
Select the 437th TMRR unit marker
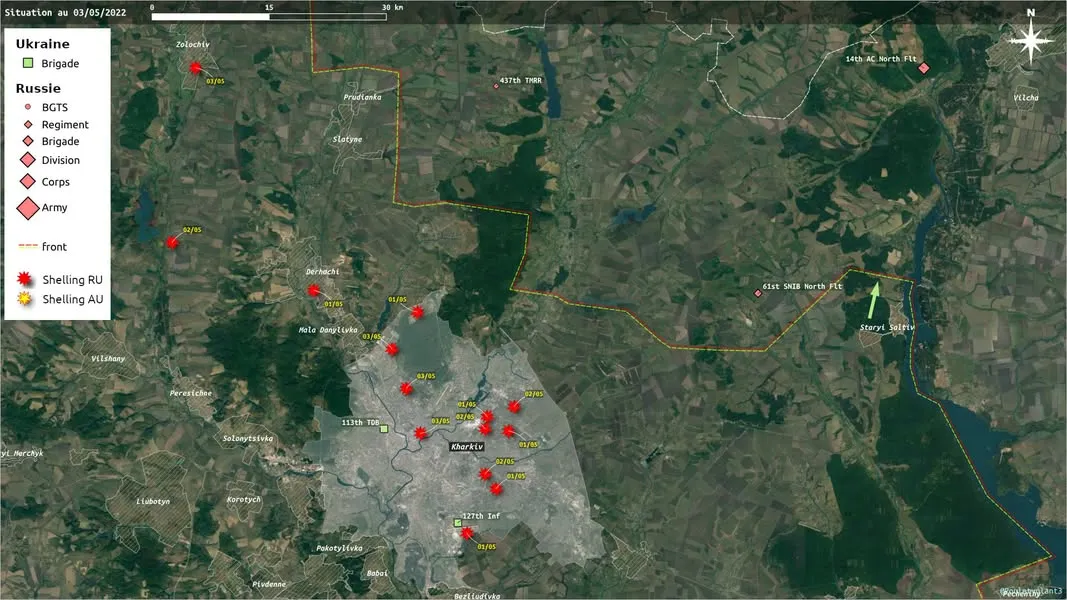(x=496, y=86)
